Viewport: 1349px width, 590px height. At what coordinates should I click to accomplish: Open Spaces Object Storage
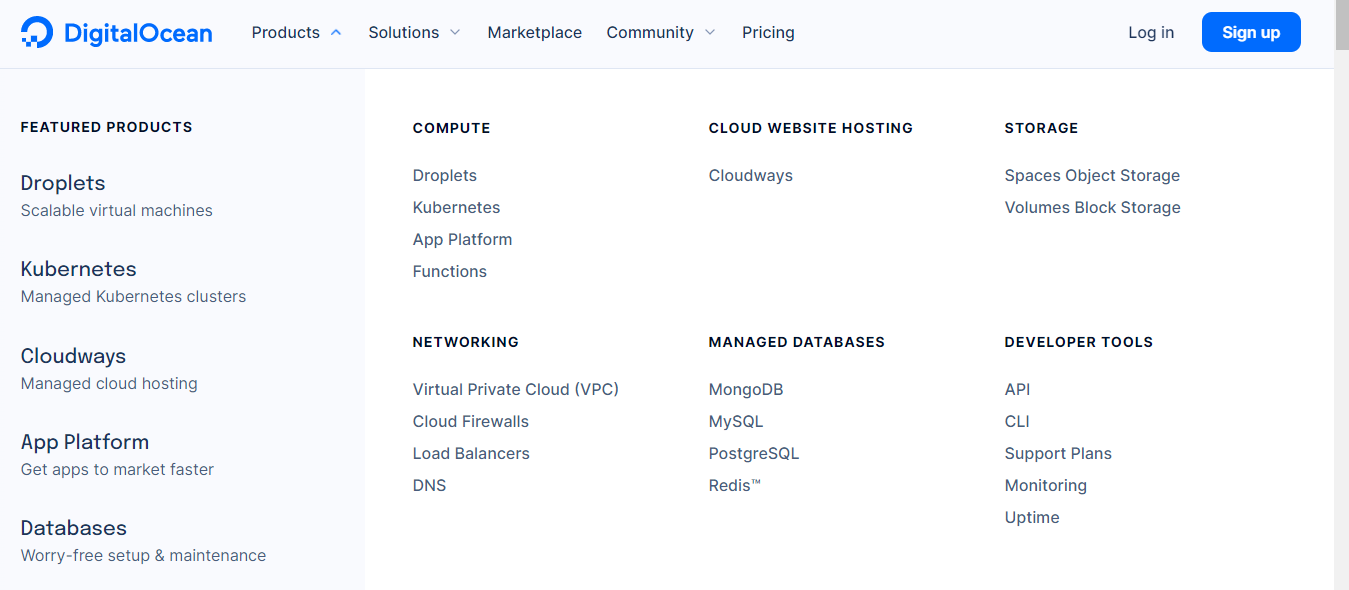pyautogui.click(x=1092, y=175)
